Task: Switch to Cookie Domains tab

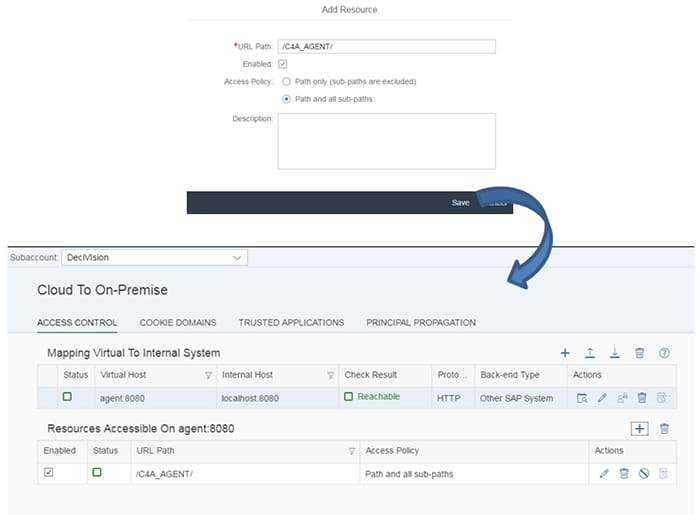Action: click(x=178, y=323)
